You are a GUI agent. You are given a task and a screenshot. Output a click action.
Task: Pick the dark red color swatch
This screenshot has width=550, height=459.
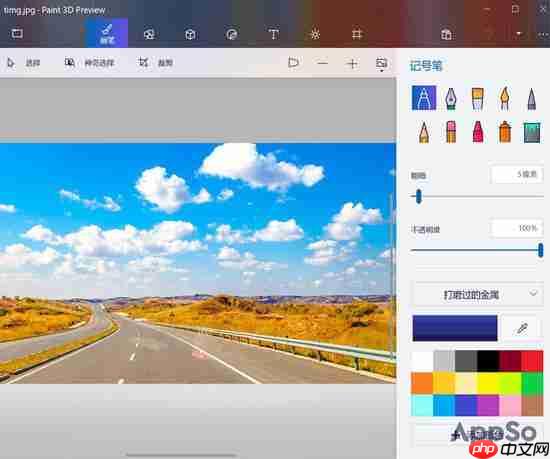tap(510, 361)
